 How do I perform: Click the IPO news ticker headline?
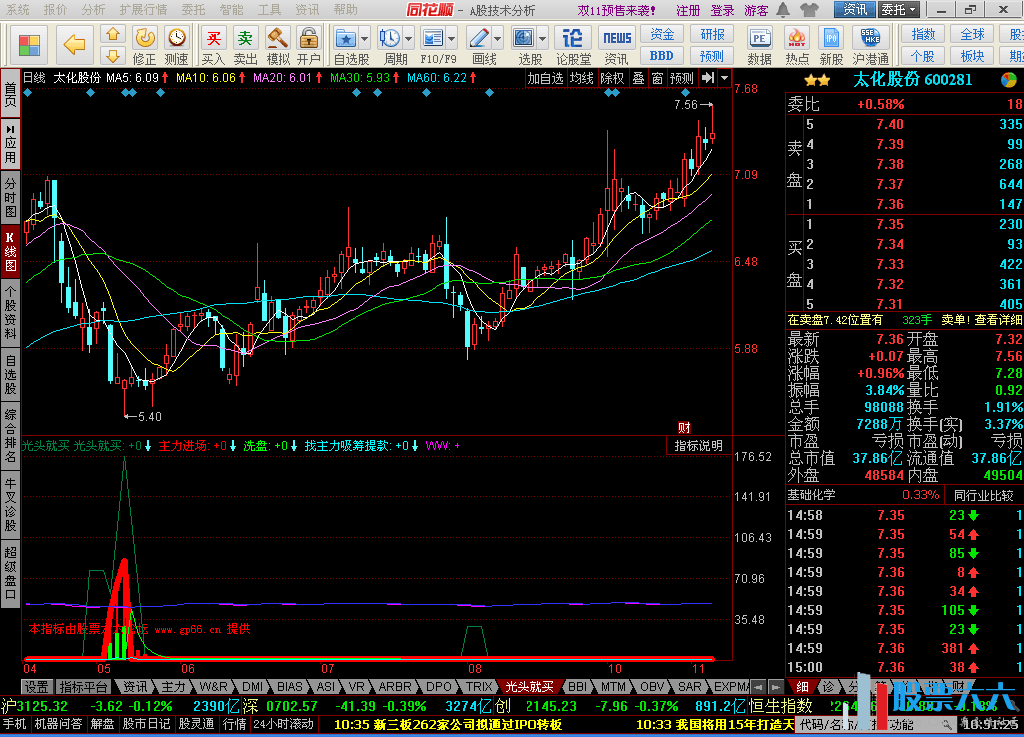click(x=448, y=725)
